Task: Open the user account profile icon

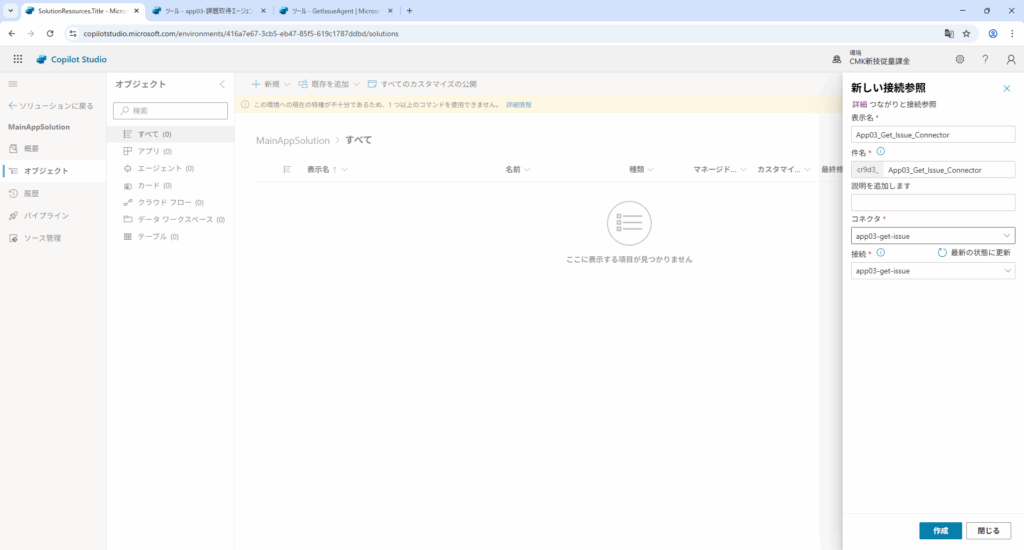Action: tap(1010, 59)
